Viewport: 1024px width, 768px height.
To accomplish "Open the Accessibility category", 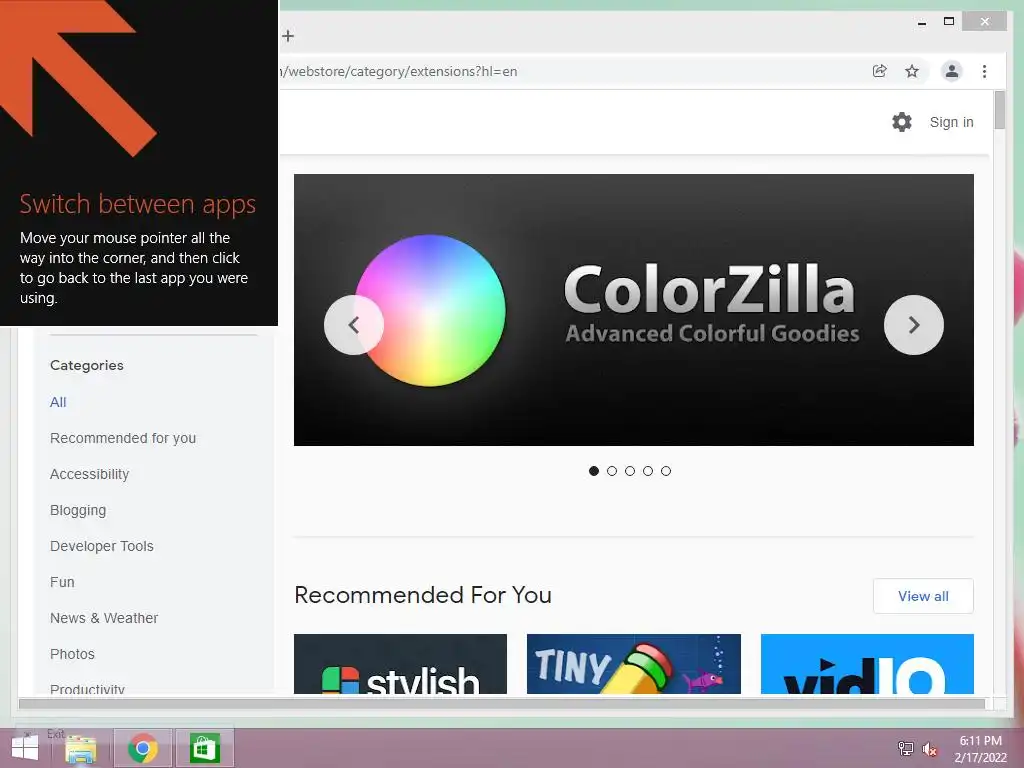I will 89,474.
